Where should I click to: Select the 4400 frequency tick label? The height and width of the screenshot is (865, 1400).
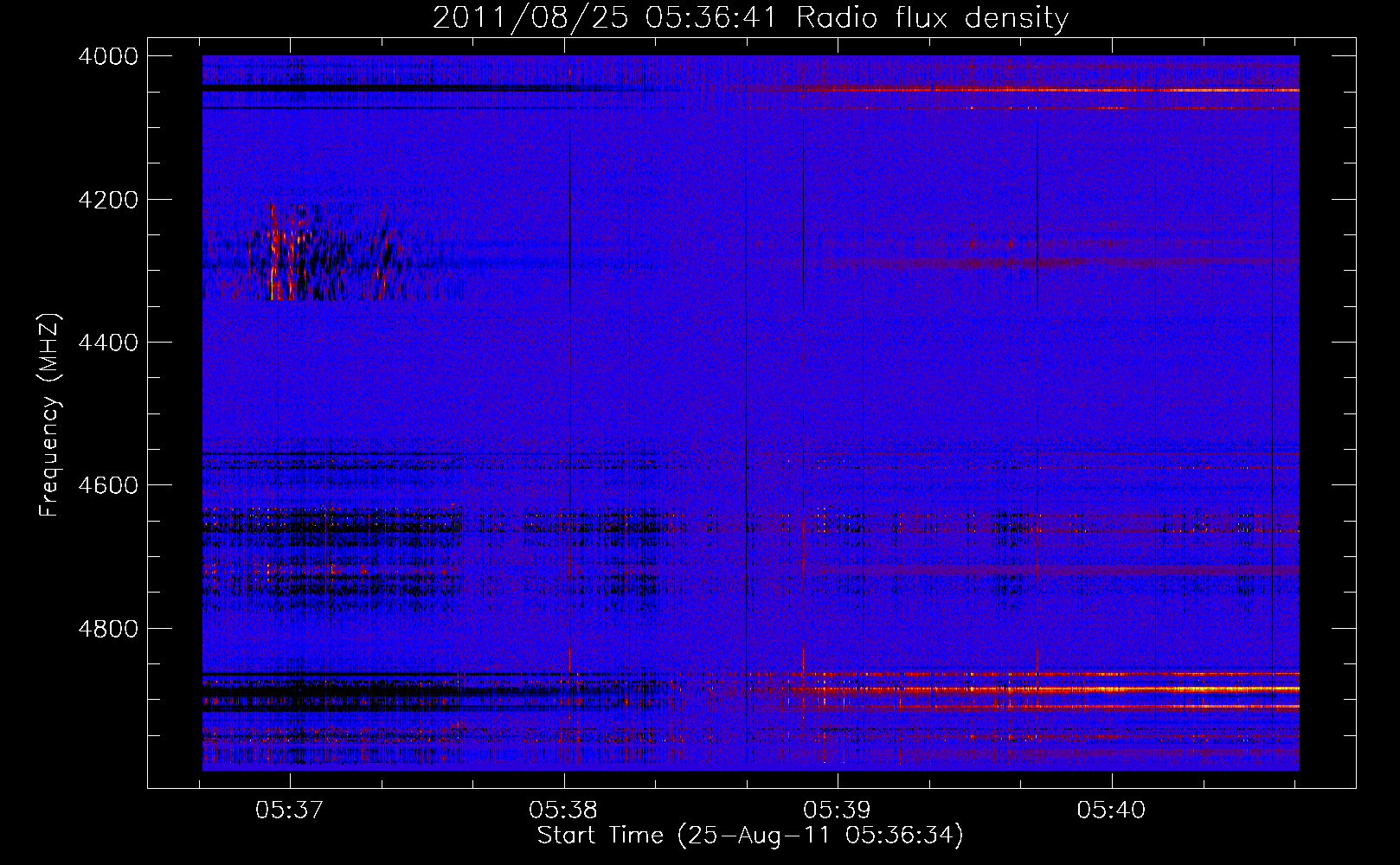108,343
